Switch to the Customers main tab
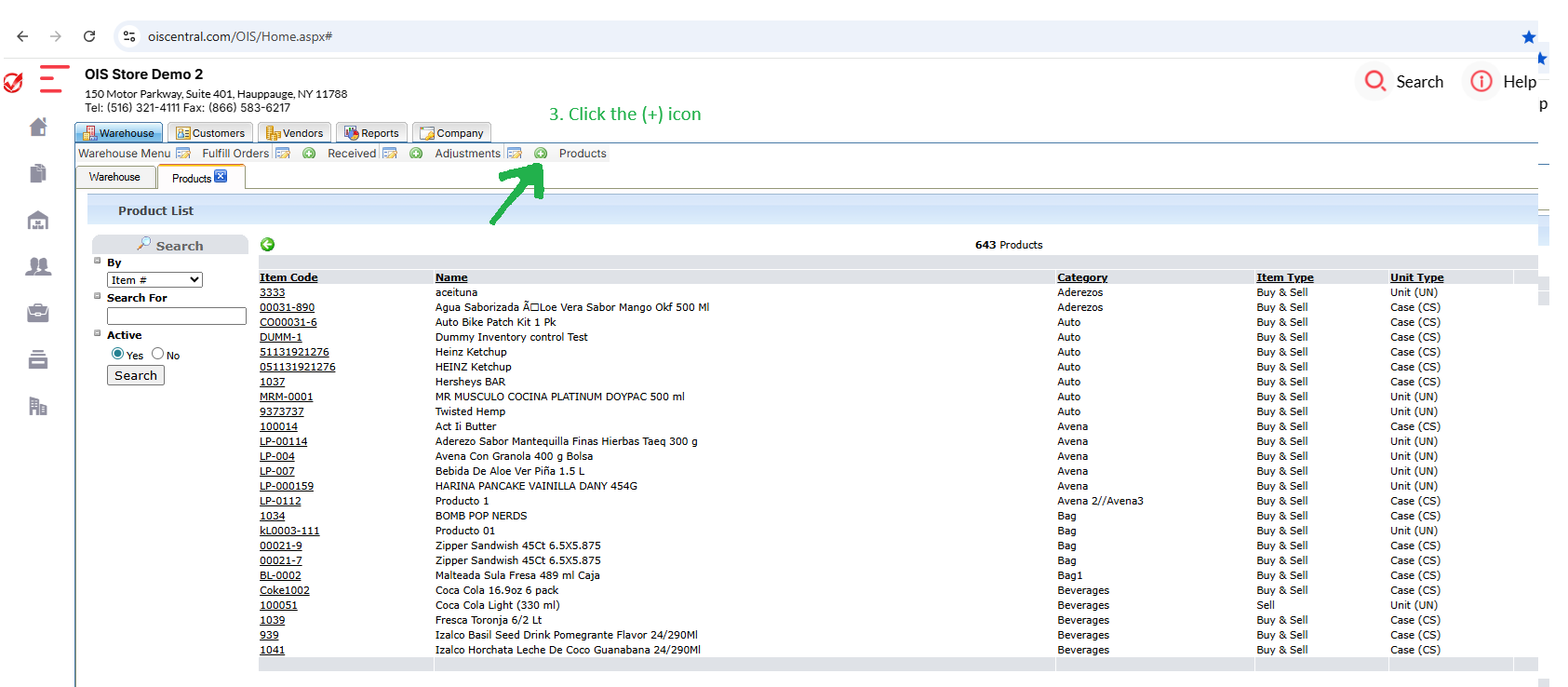1568x687 pixels. click(211, 133)
